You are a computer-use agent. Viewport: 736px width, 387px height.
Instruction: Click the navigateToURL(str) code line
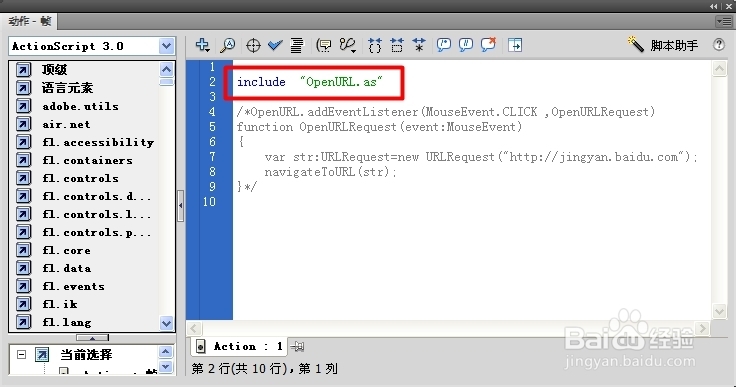(x=330, y=172)
